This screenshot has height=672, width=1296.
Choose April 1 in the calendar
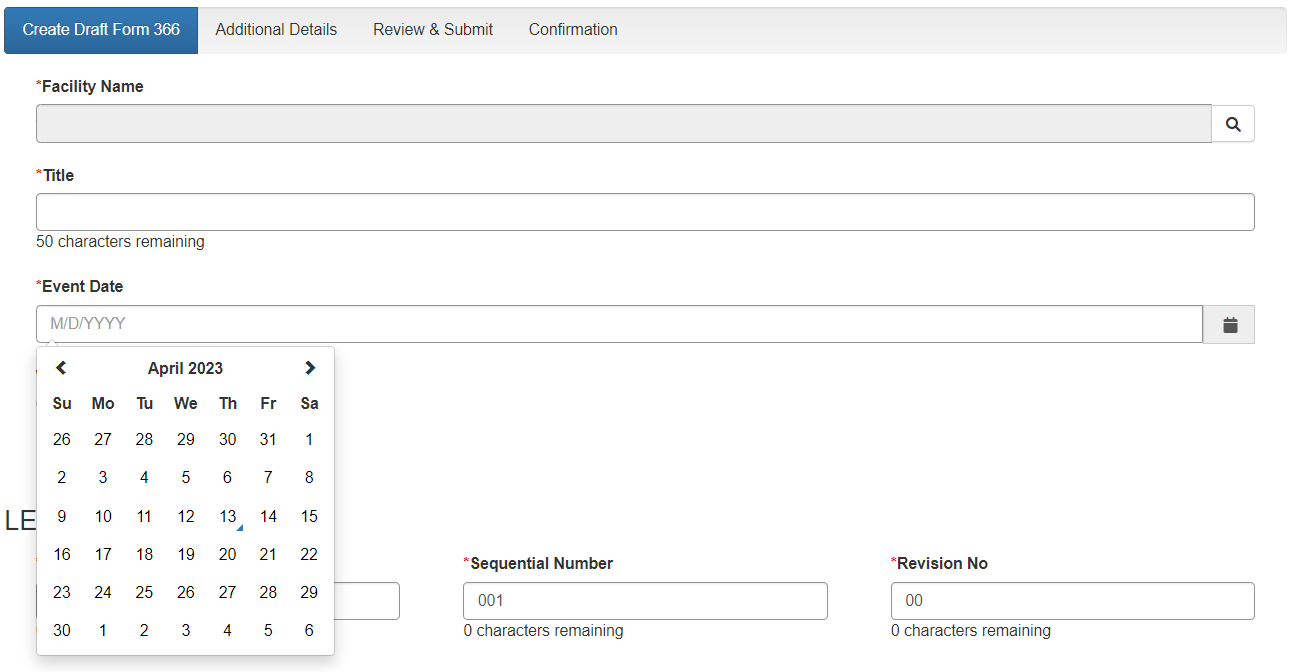pyautogui.click(x=309, y=439)
